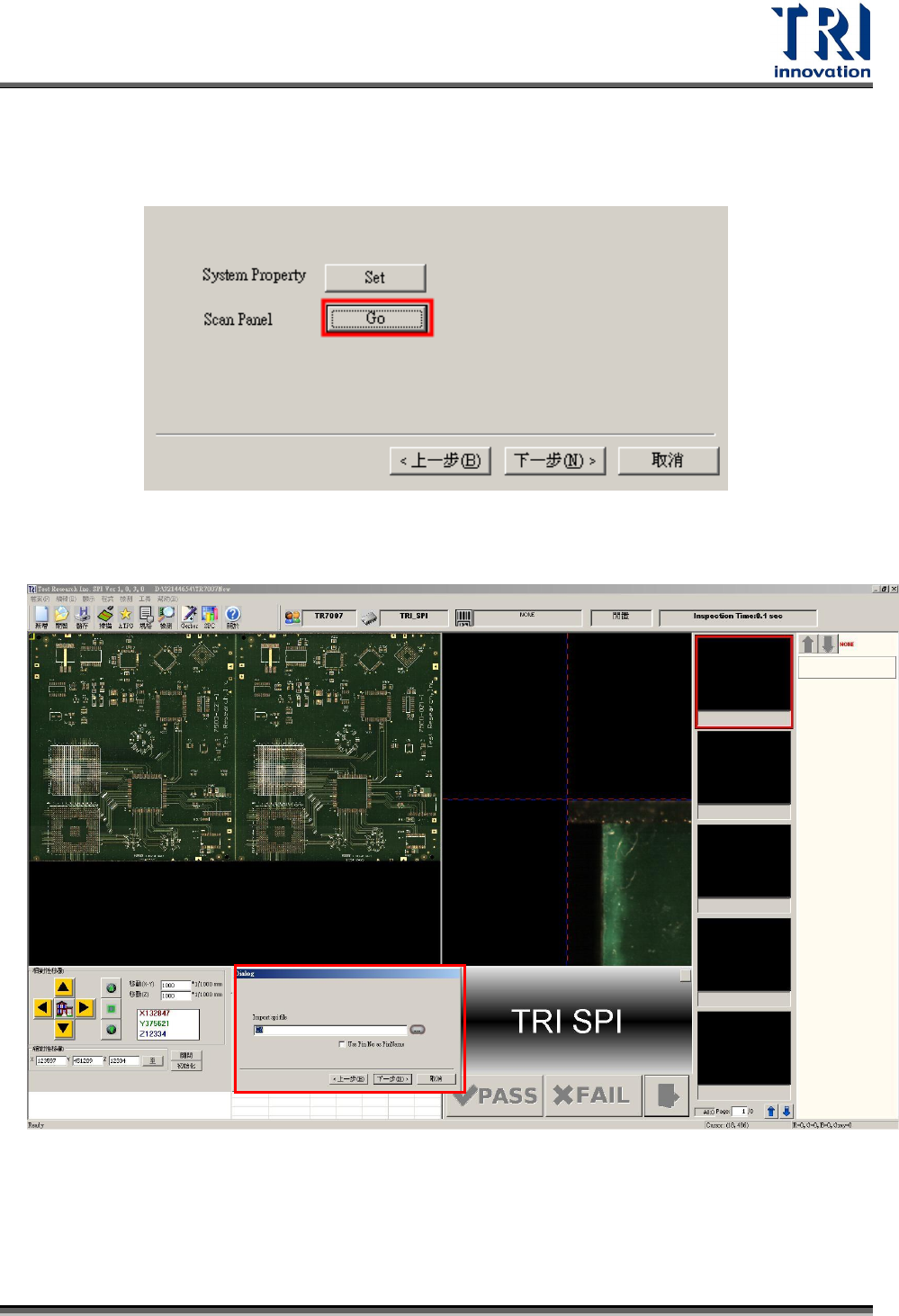Image resolution: width=899 pixels, height=1316 pixels.
Task: Click the 掃描 scan toolbar icon
Action: pos(105,617)
